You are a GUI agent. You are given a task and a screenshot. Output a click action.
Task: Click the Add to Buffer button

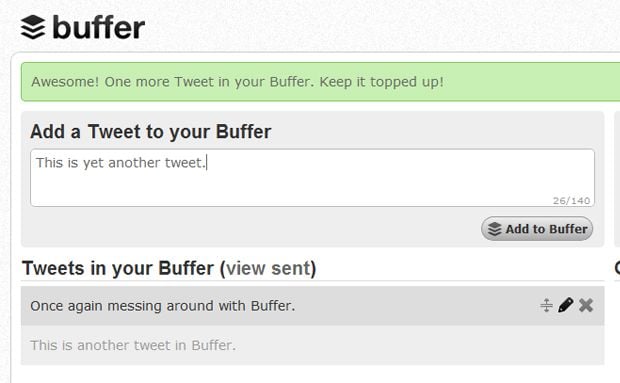[x=537, y=228]
